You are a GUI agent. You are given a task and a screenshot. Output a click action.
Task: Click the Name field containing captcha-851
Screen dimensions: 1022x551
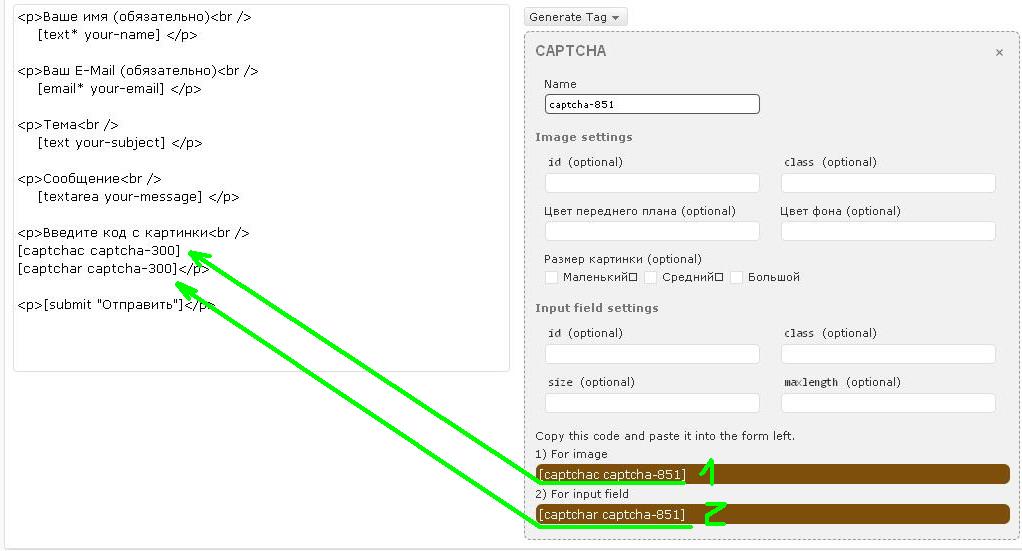(x=652, y=104)
